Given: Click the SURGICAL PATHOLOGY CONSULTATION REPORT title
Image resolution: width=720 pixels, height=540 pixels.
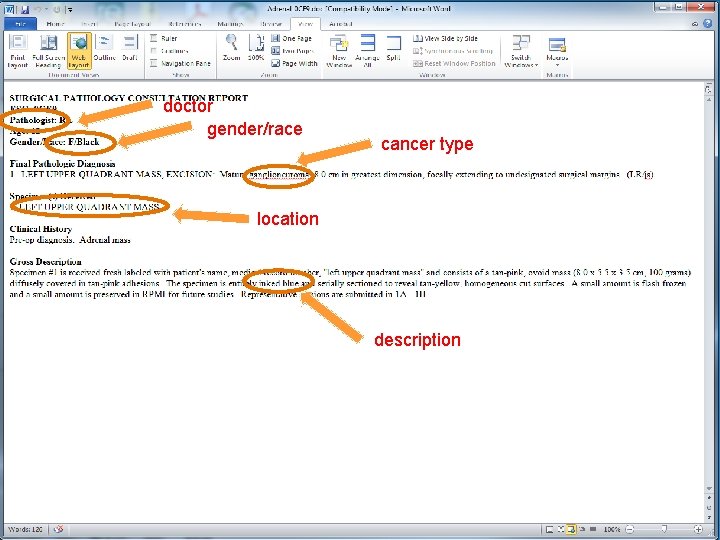Looking at the screenshot, I should pos(129,98).
